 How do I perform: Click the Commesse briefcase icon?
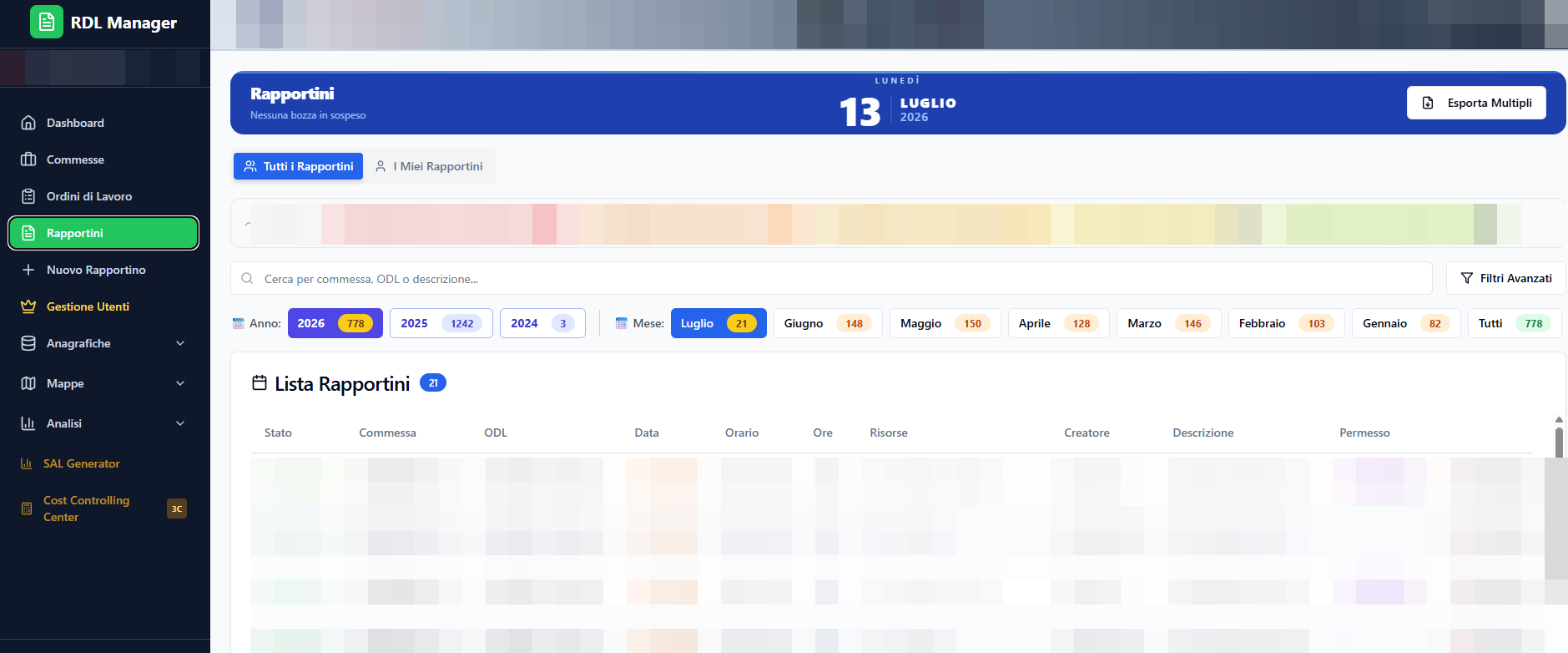pos(28,159)
